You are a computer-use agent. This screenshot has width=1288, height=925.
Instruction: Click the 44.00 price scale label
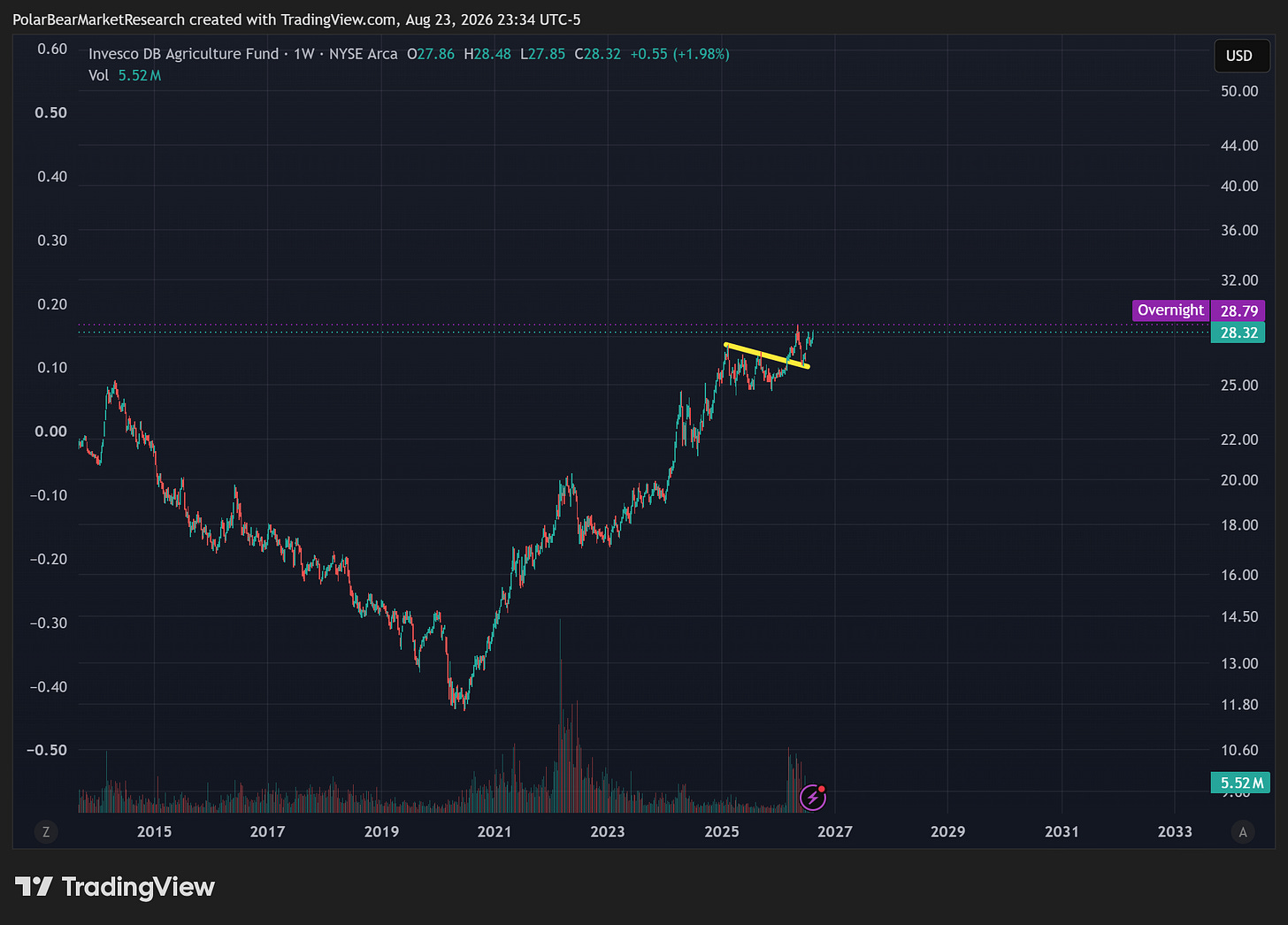click(x=1239, y=145)
